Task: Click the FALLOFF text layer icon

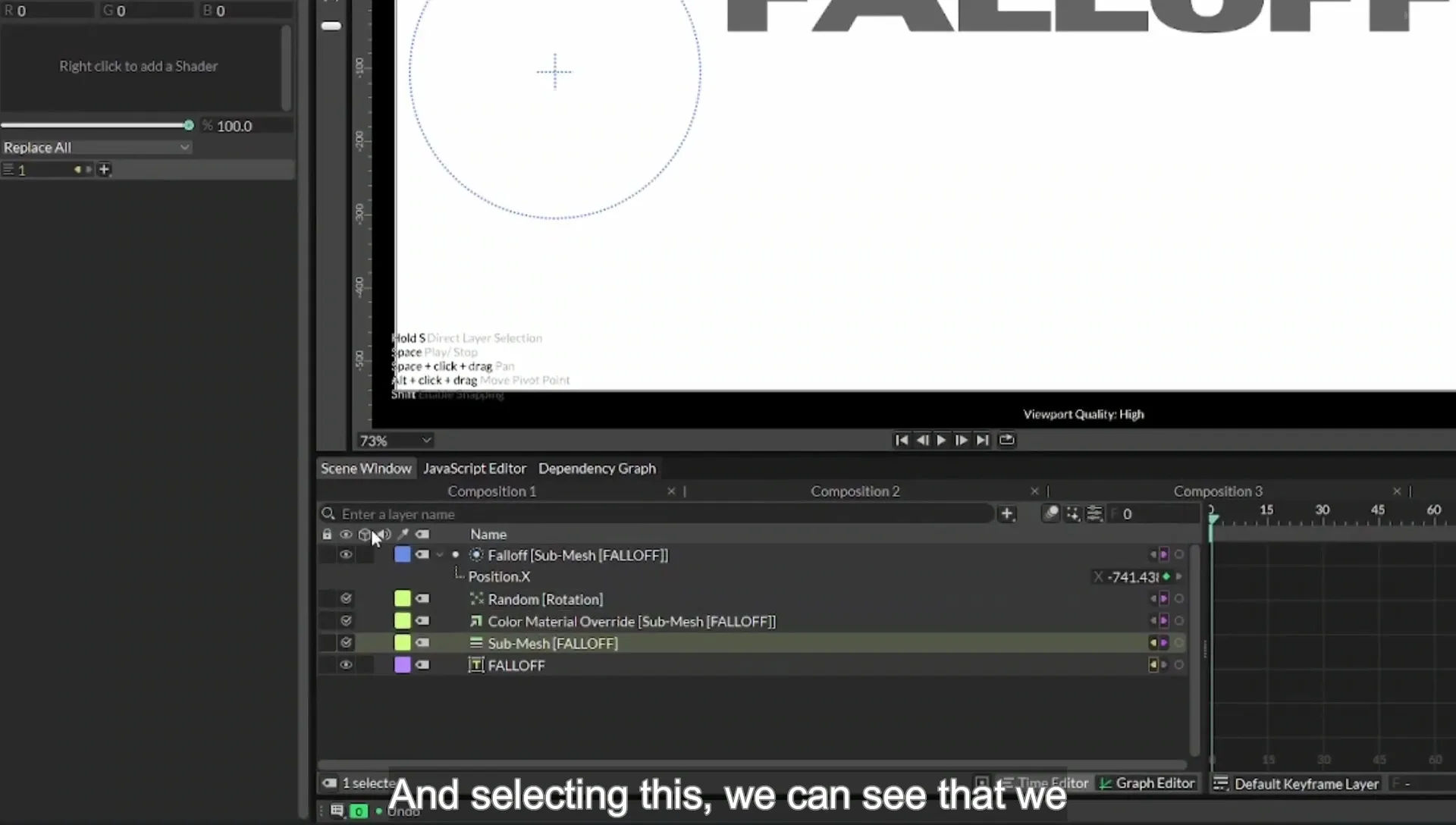Action: point(476,665)
